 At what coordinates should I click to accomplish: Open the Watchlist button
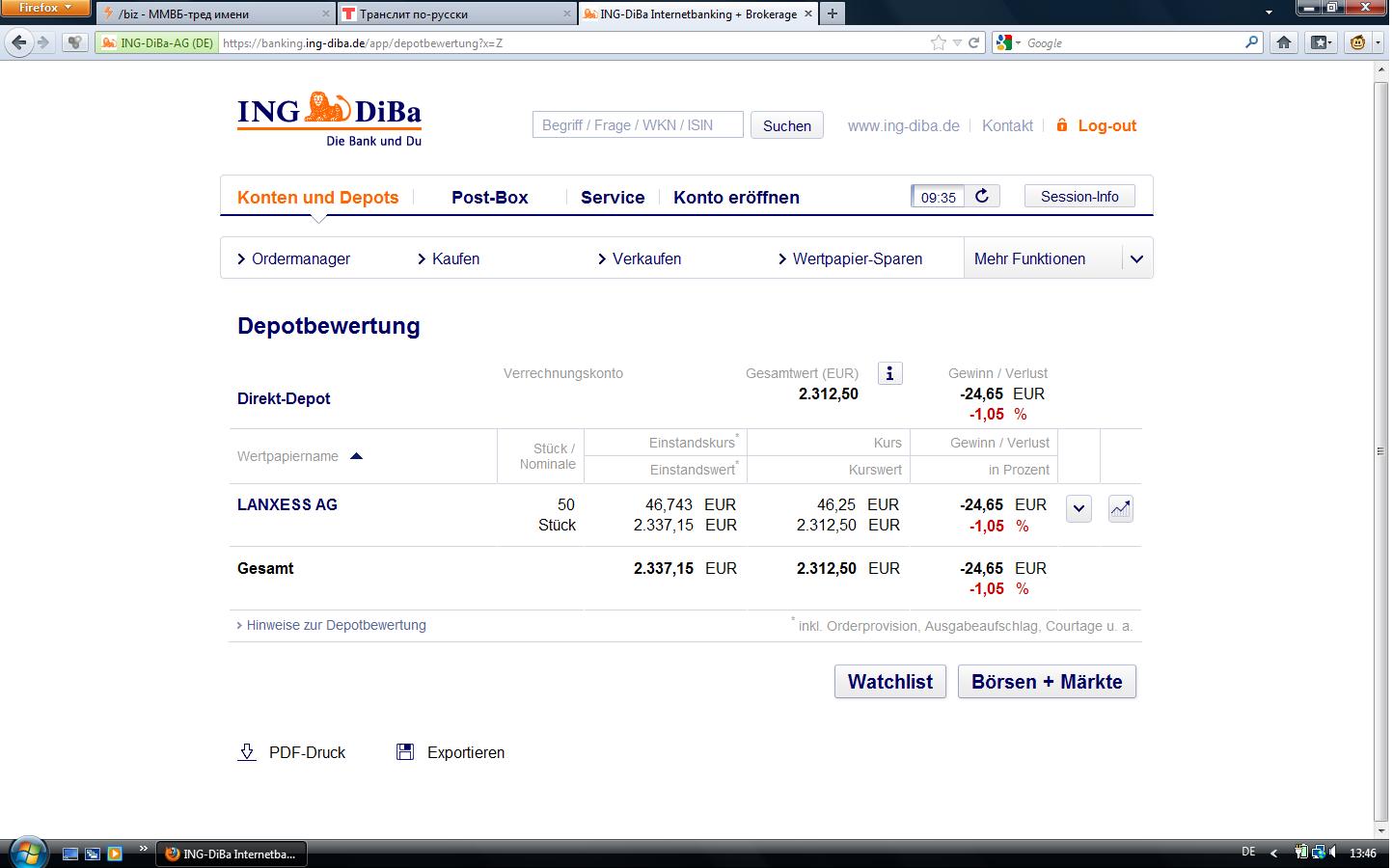890,681
